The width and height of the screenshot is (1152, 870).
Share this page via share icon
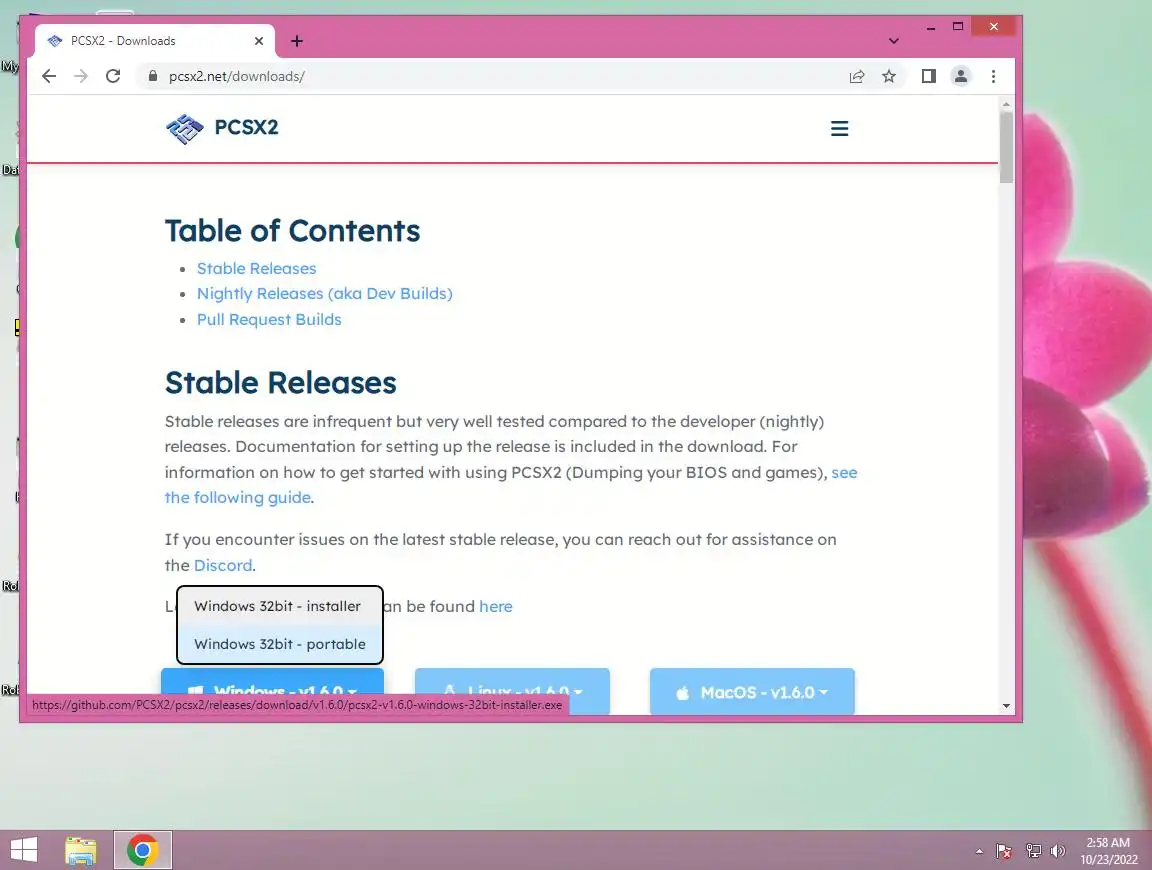[857, 76]
